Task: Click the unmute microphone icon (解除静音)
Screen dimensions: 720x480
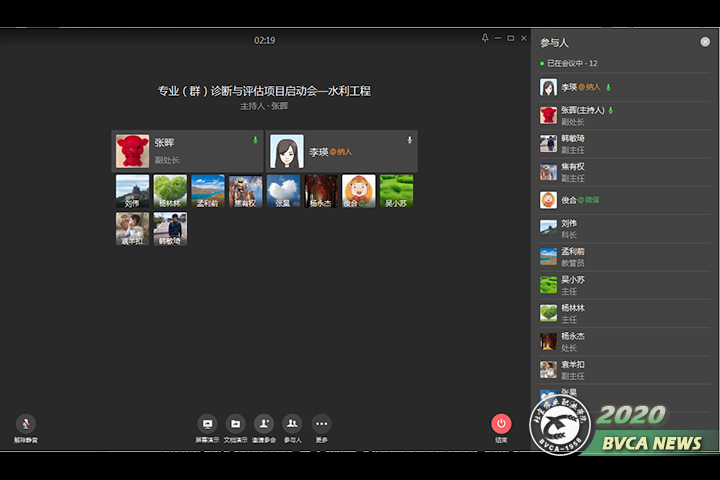Action: point(26,424)
